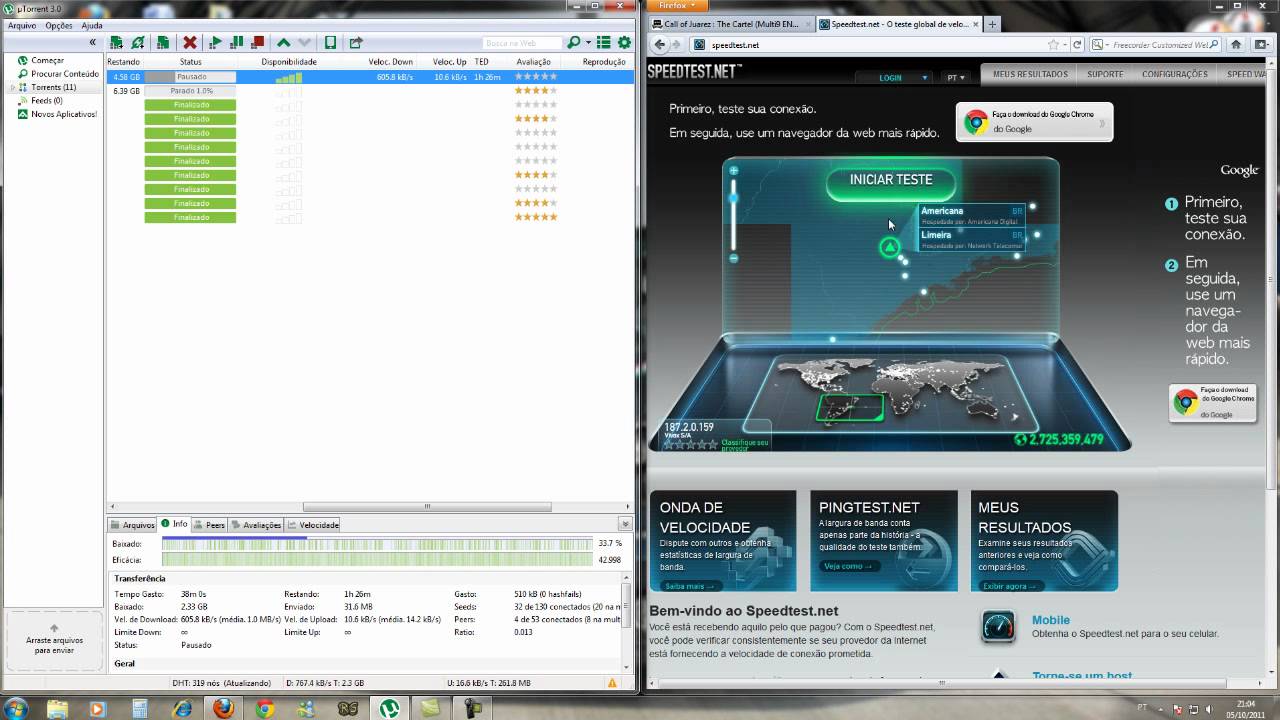Stop the torrent with the red square icon
The image size is (1280, 720).
pos(258,43)
